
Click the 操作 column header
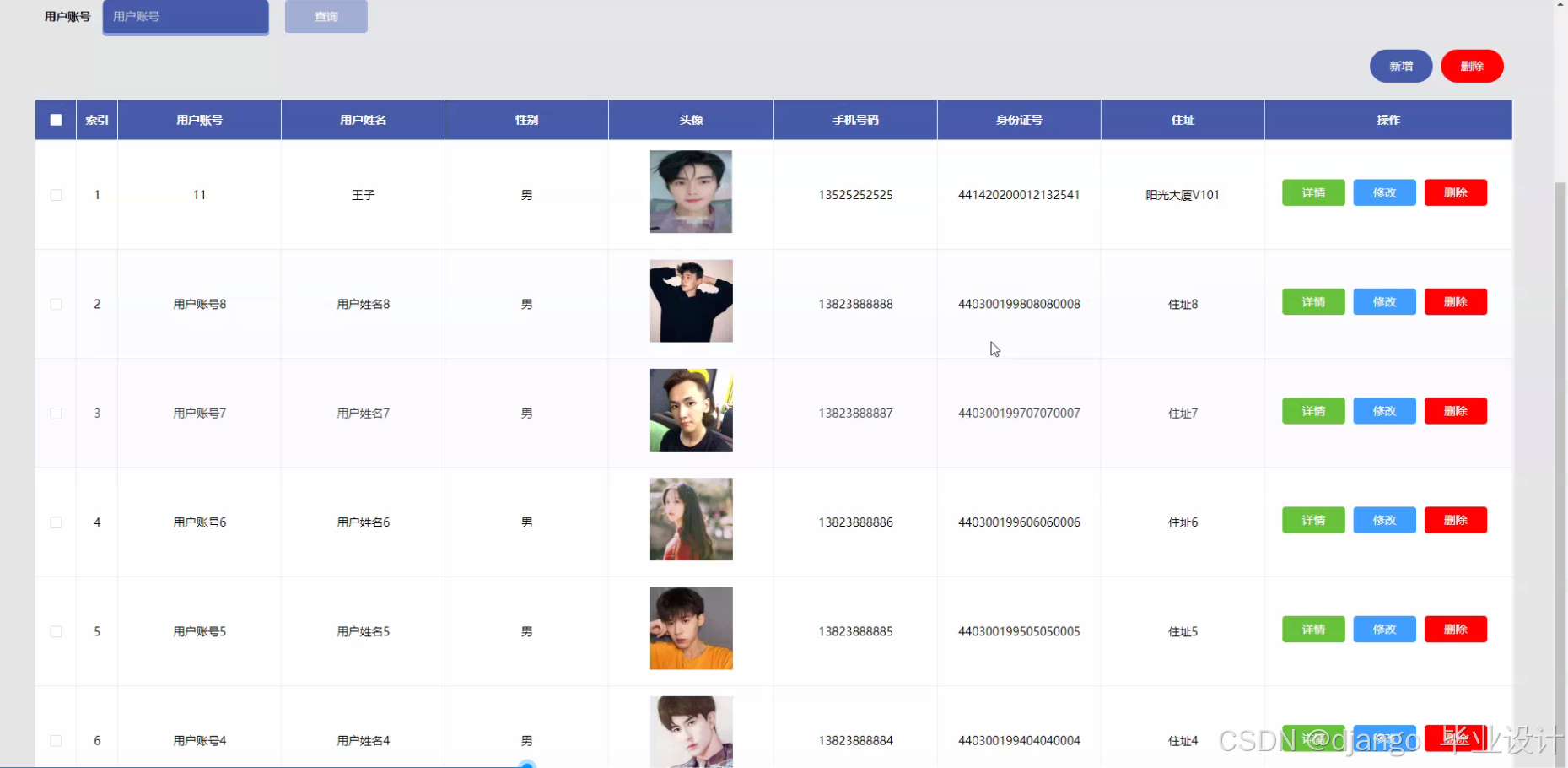click(x=1388, y=120)
